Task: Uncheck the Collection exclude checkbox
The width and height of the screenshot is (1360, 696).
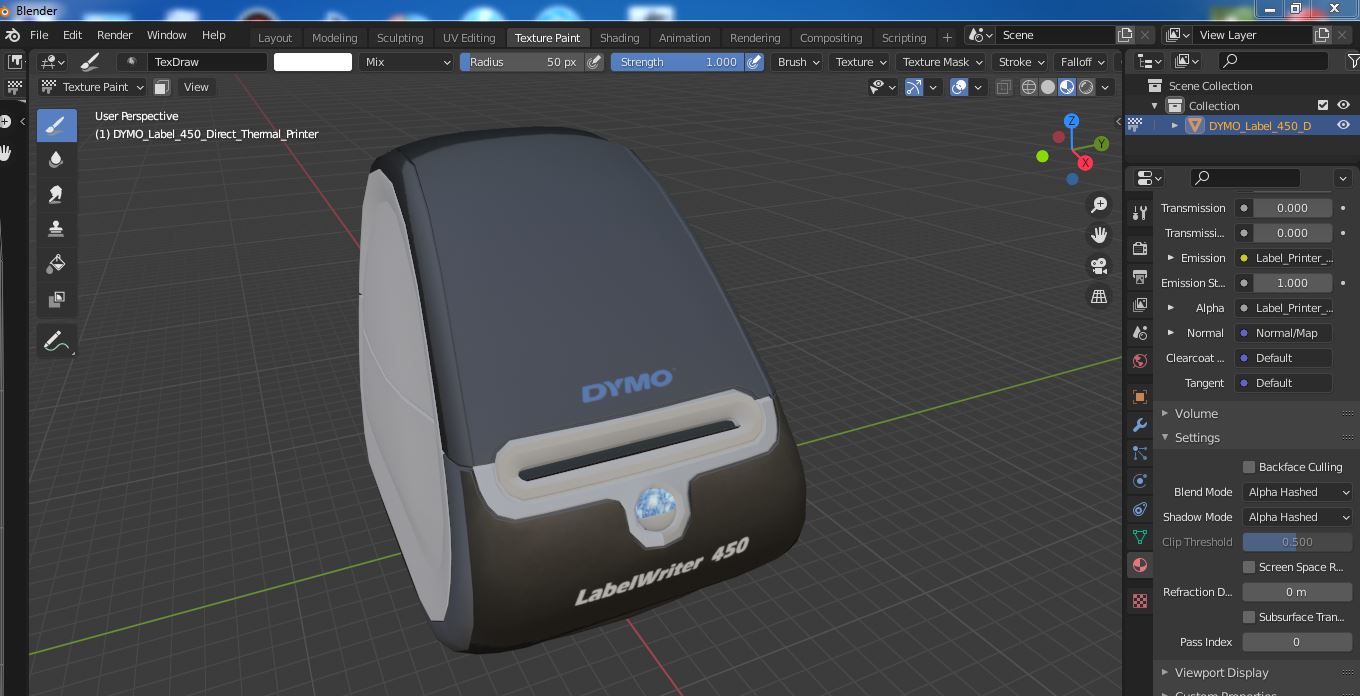Action: coord(1323,105)
